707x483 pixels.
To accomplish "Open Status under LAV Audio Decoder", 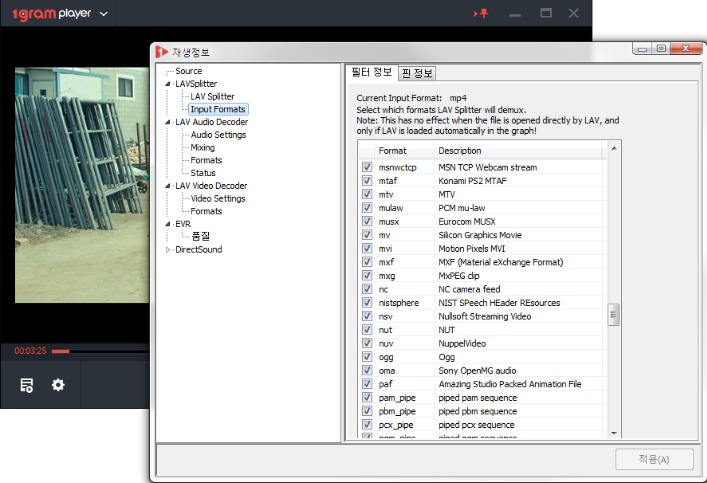I will (203, 173).
